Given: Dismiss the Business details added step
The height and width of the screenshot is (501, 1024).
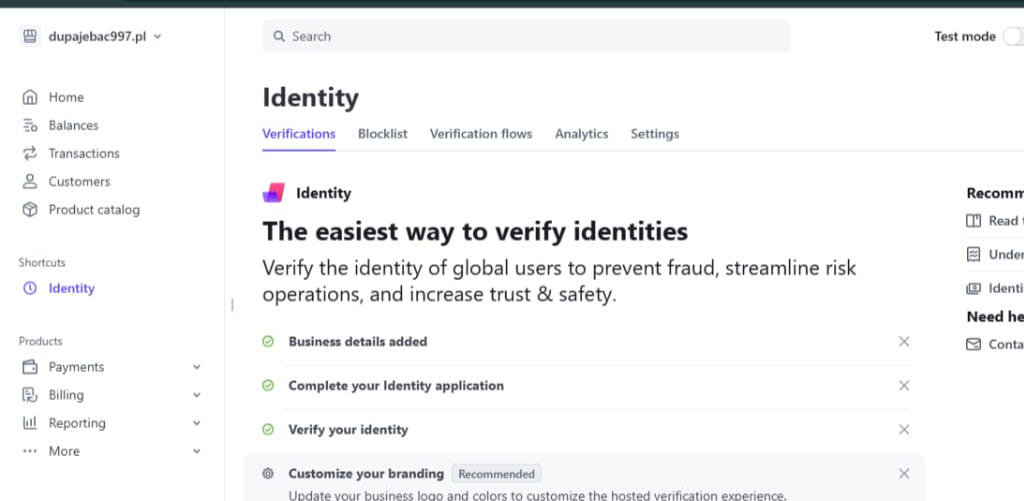Looking at the screenshot, I should 904,342.
